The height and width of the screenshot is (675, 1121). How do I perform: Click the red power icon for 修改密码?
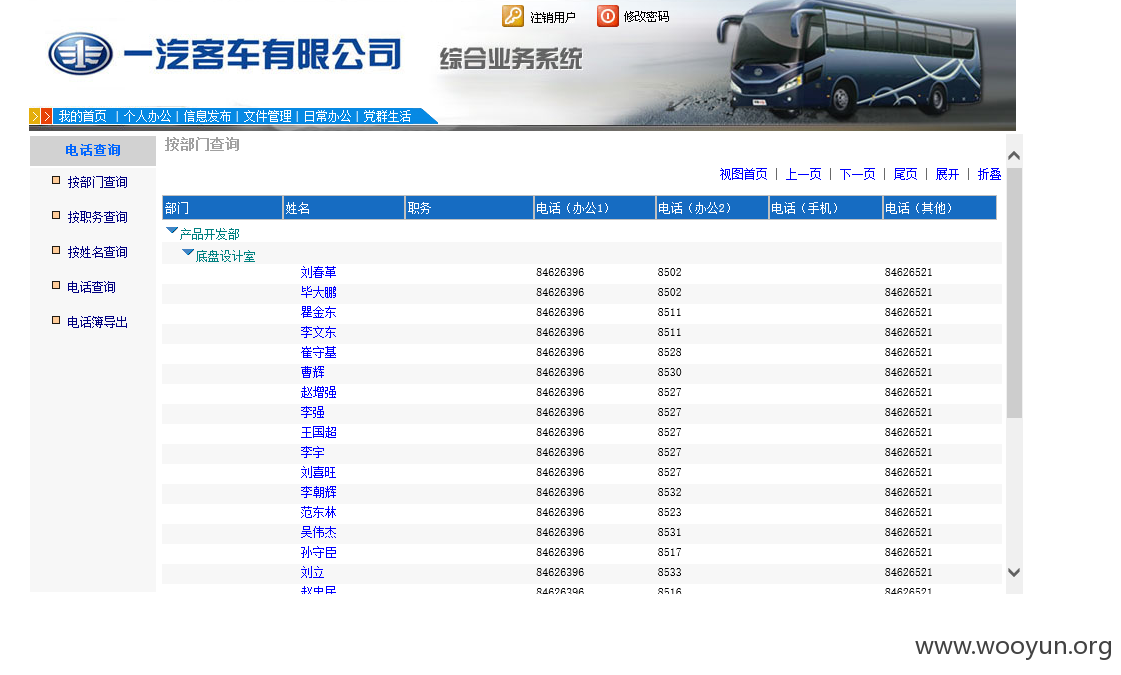click(608, 16)
